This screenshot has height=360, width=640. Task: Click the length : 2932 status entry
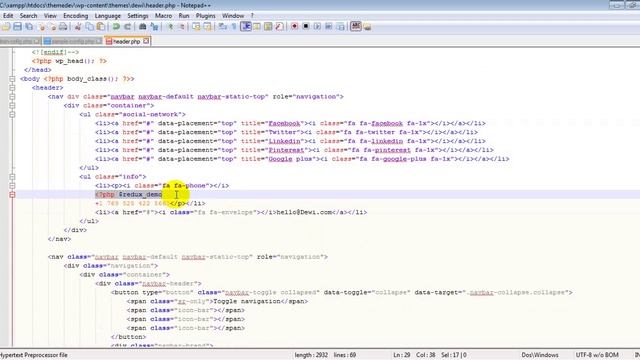click(311, 355)
